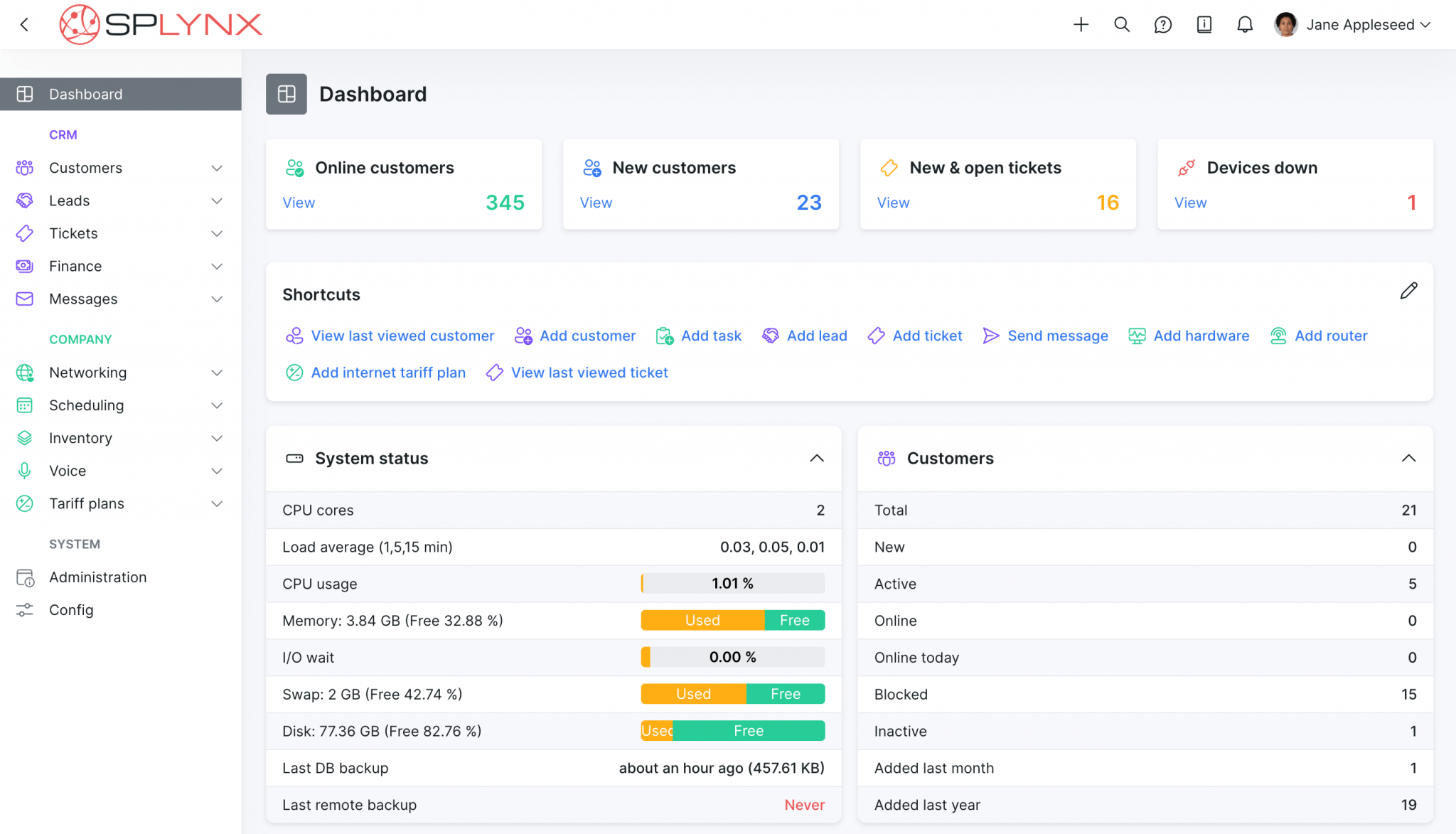
Task: Click the back arrow in the top left
Action: [24, 23]
